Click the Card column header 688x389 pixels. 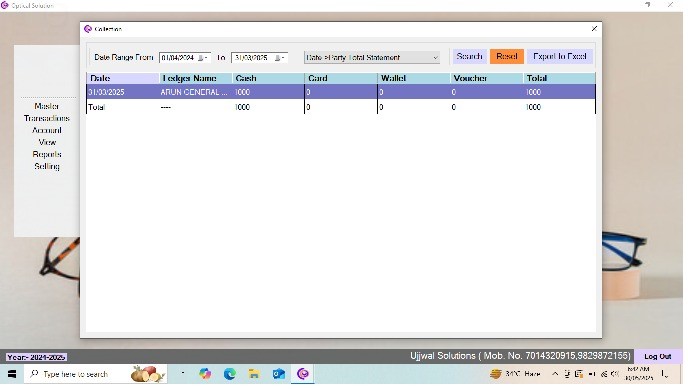pos(341,78)
